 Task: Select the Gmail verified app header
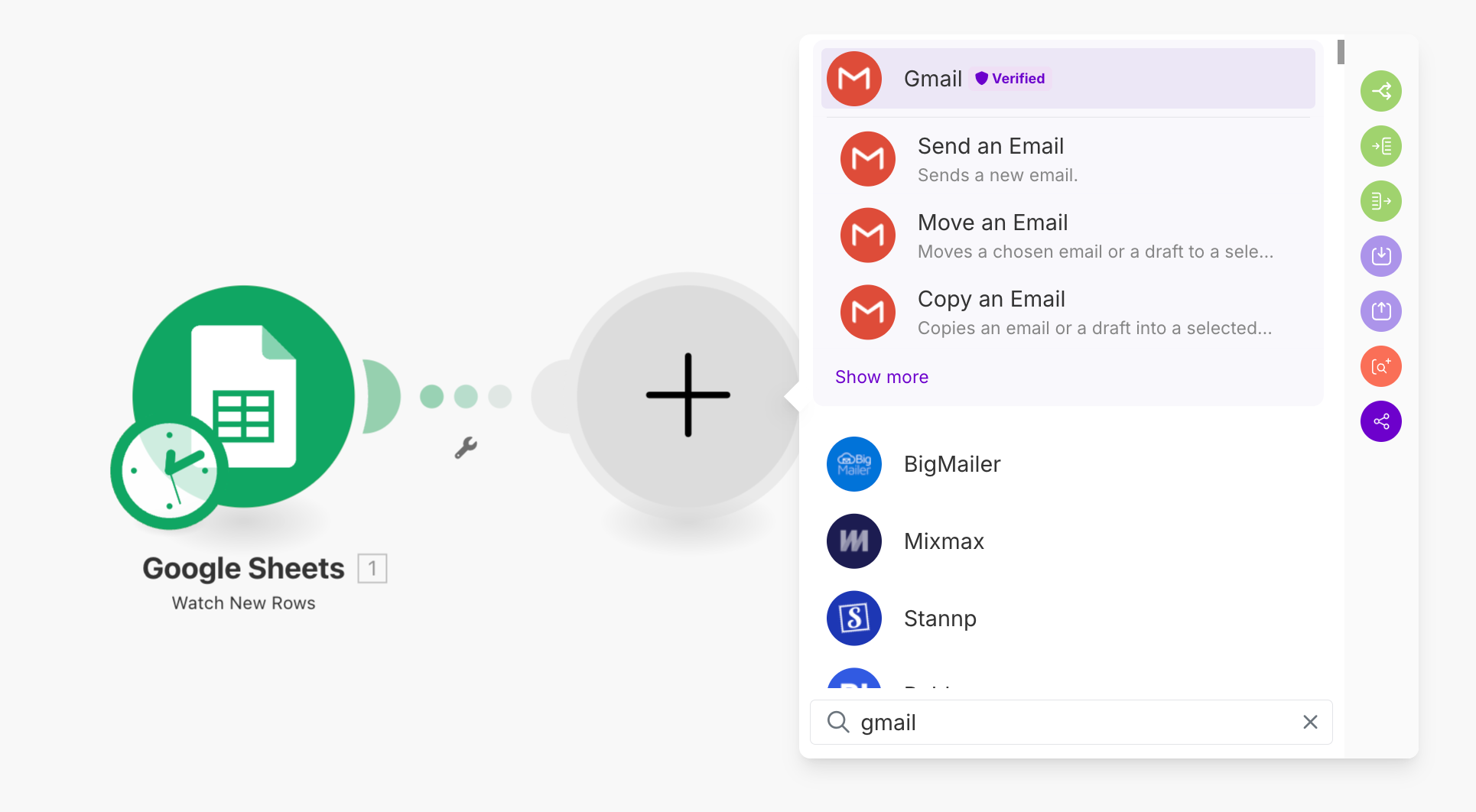point(1068,79)
